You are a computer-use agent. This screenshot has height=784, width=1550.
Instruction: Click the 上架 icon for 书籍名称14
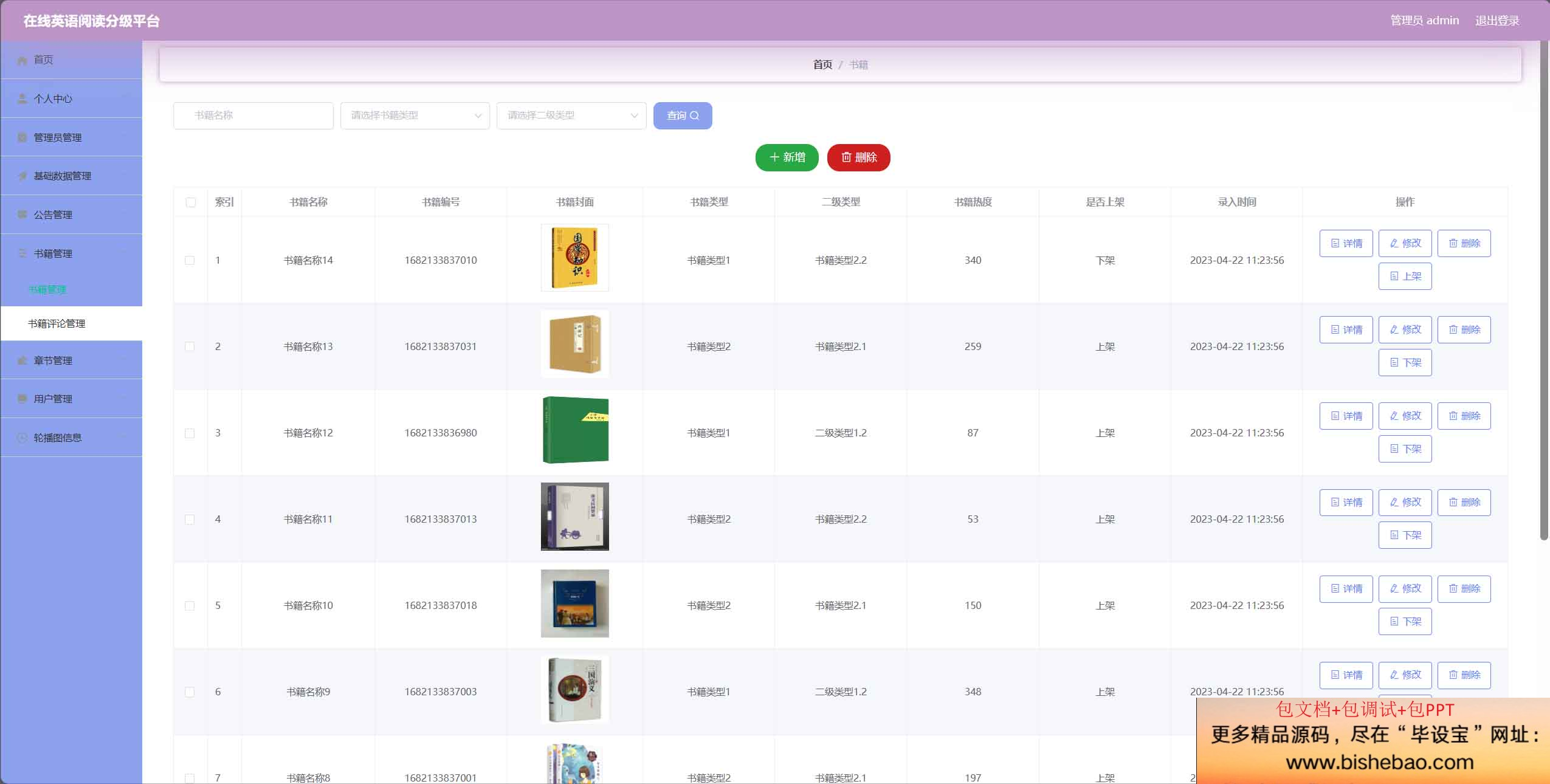click(x=1394, y=276)
